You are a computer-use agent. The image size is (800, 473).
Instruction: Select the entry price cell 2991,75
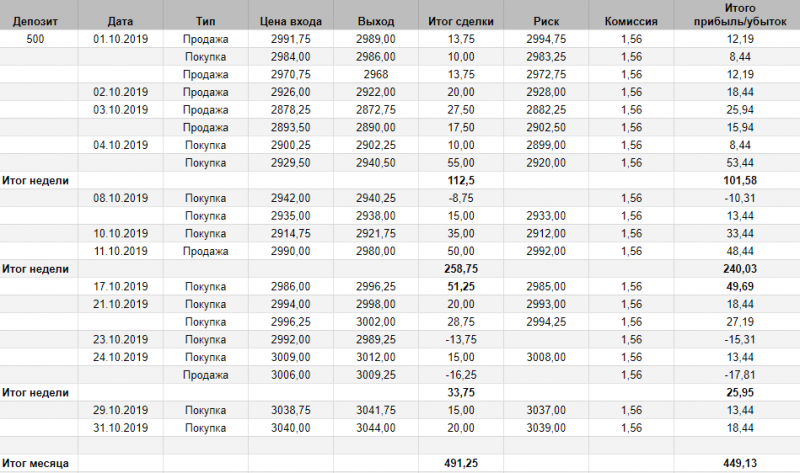click(x=288, y=39)
